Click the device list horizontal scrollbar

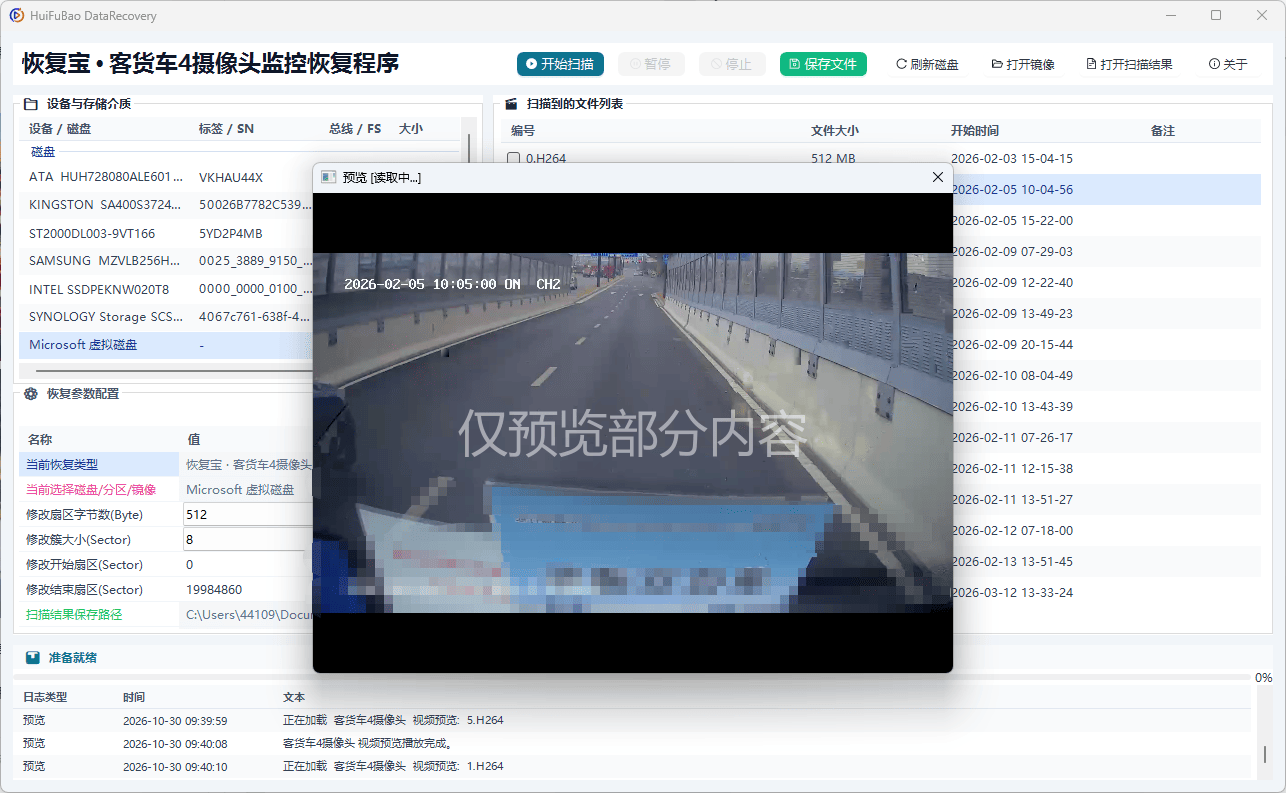click(x=166, y=371)
